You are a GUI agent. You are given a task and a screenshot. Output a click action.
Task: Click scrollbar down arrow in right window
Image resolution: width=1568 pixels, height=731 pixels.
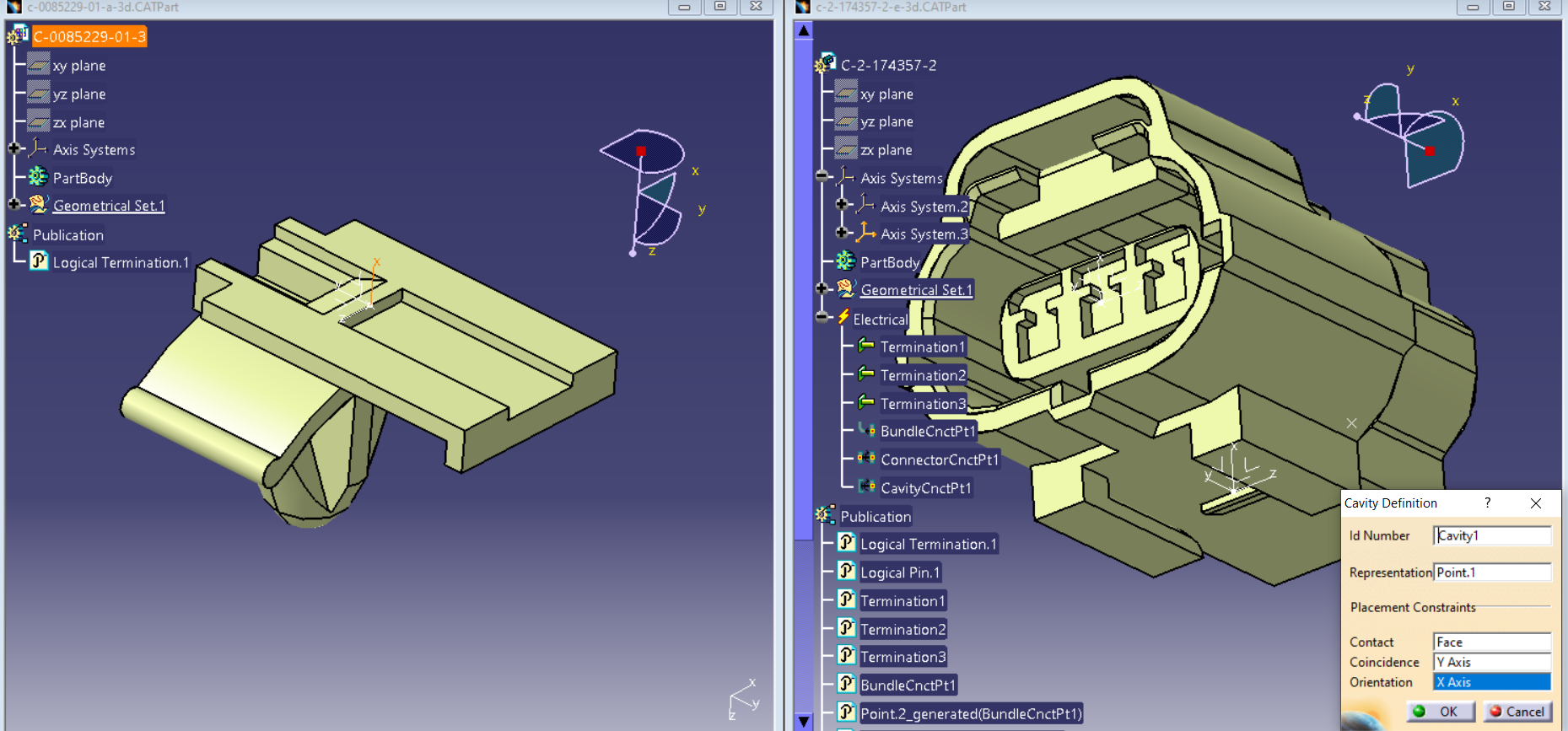[804, 721]
